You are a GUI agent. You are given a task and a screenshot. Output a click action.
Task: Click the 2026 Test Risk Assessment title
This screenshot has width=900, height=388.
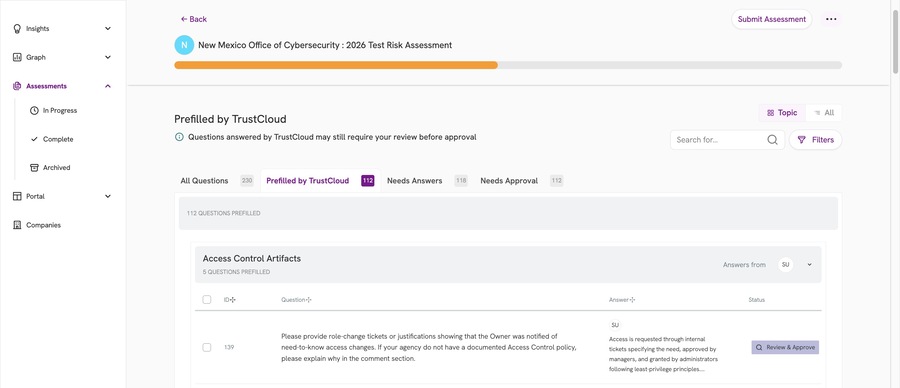pos(325,45)
